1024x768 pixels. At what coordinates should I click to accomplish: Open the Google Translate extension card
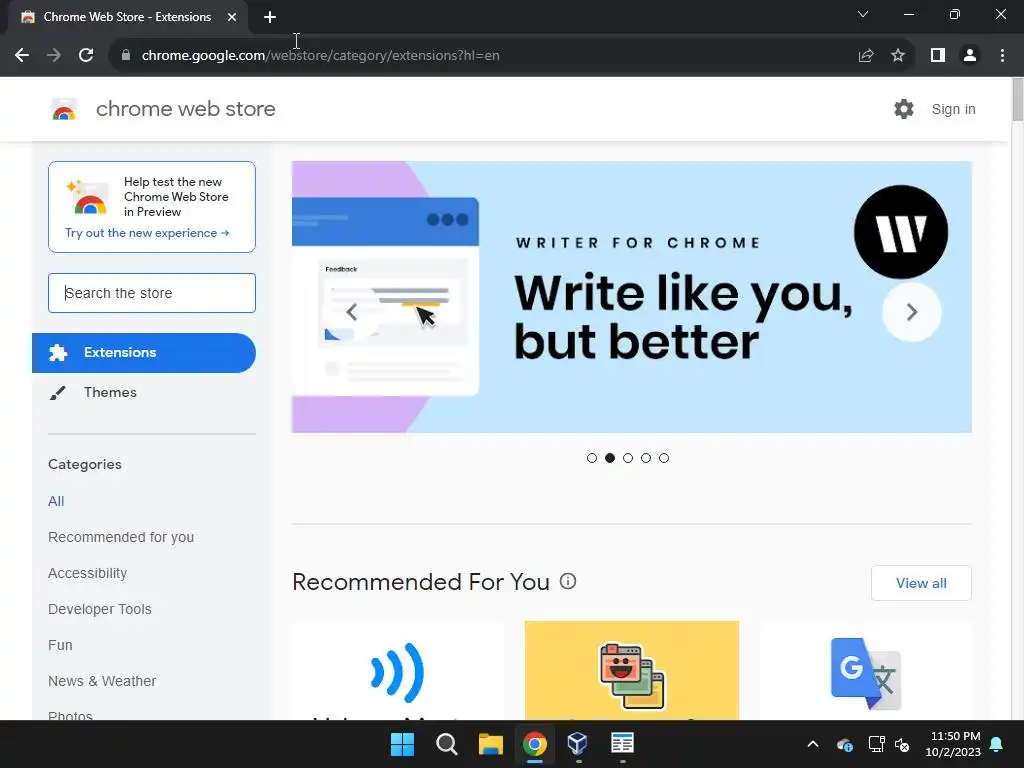(x=865, y=671)
